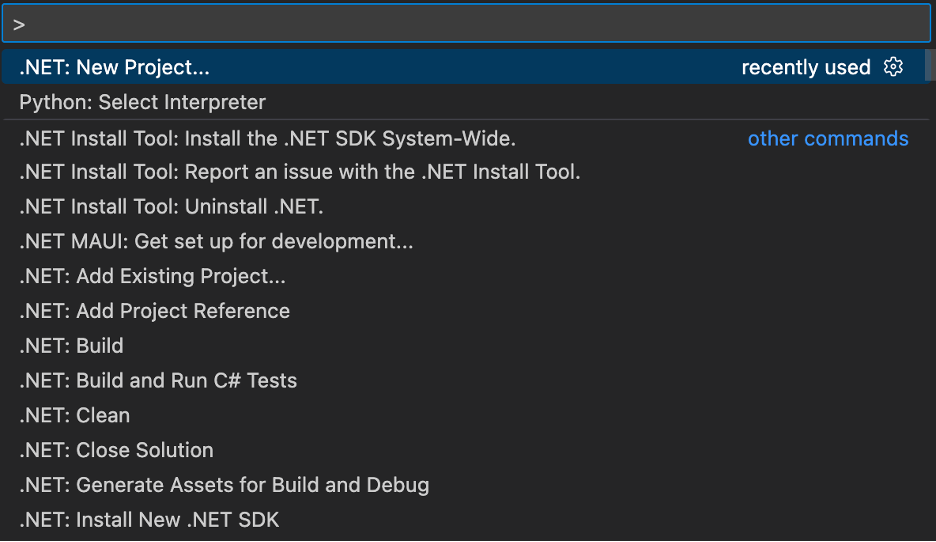Choose Python: Select Interpreter

point(142,102)
